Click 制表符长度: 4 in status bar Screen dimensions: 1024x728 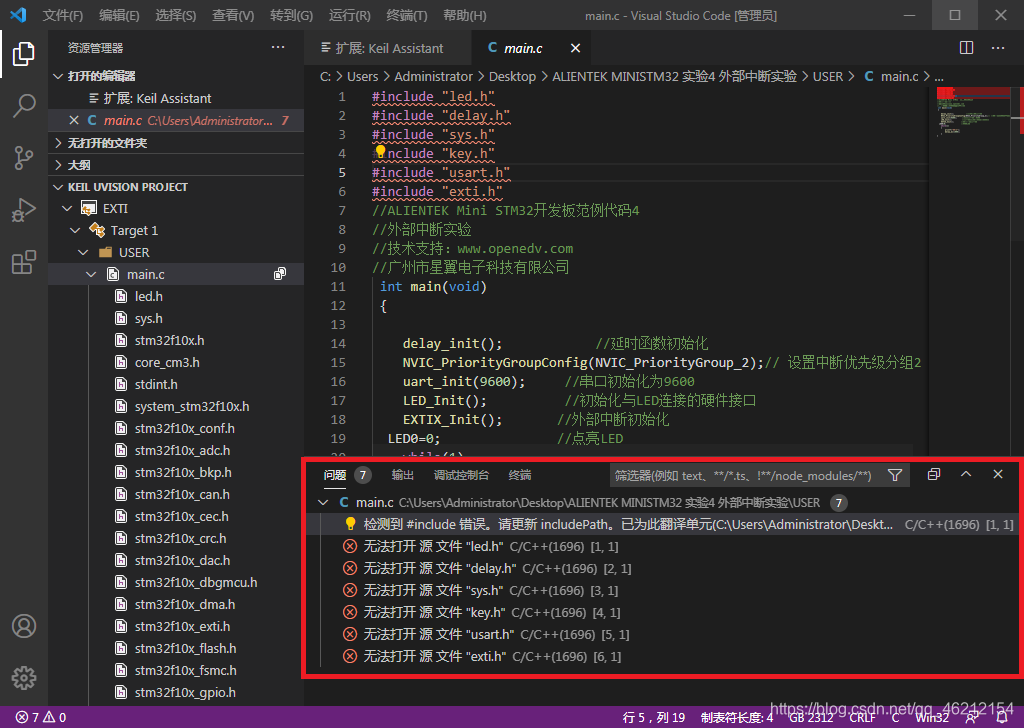(737, 717)
